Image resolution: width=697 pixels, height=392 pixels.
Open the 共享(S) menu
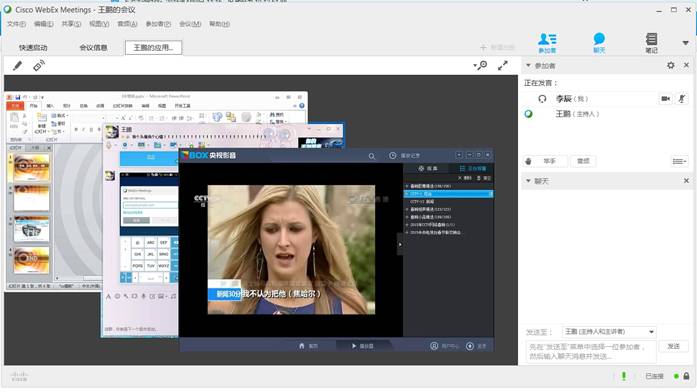coord(71,24)
